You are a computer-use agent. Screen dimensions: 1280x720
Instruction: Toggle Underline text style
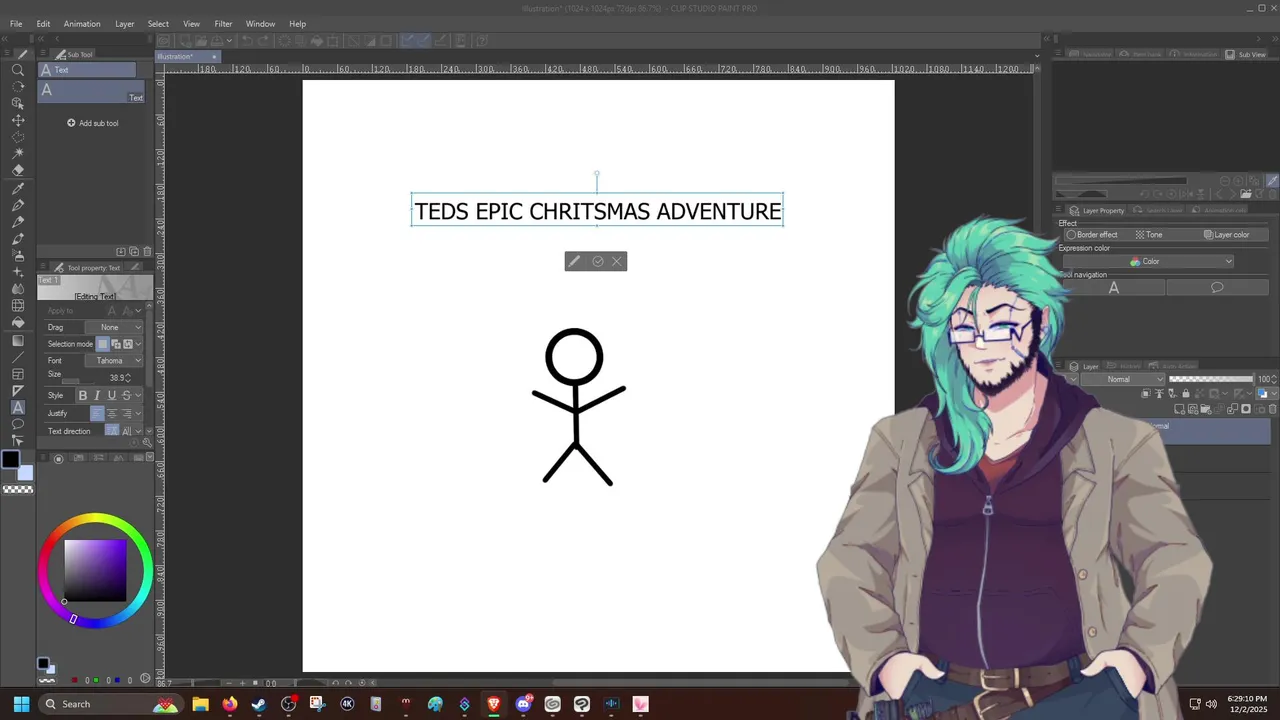[x=111, y=396]
